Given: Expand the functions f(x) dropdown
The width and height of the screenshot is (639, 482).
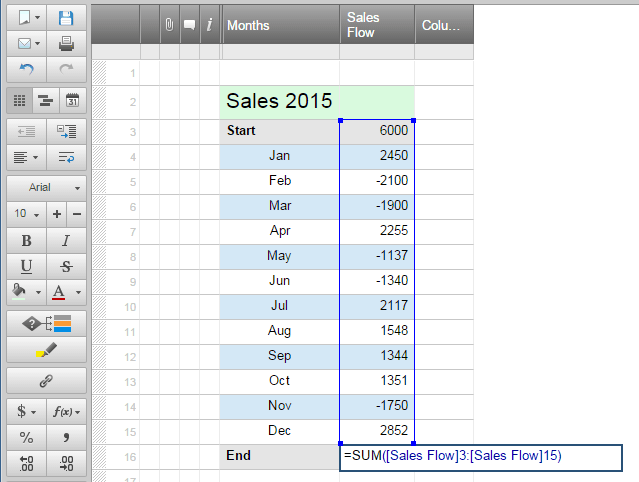Looking at the screenshot, I should [x=66, y=411].
